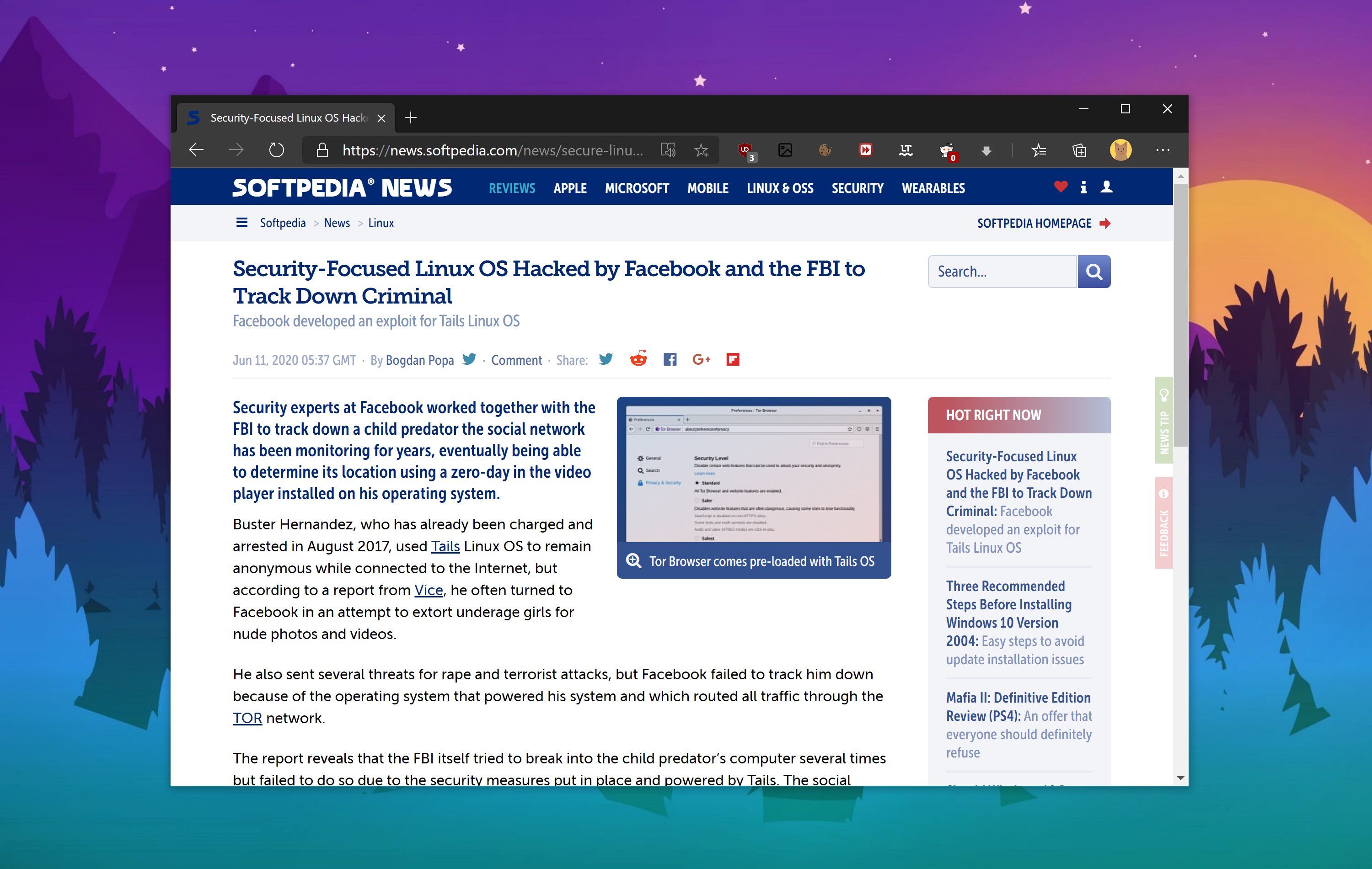Jump to the Comment link
The width and height of the screenshot is (1372, 869).
tap(516, 361)
